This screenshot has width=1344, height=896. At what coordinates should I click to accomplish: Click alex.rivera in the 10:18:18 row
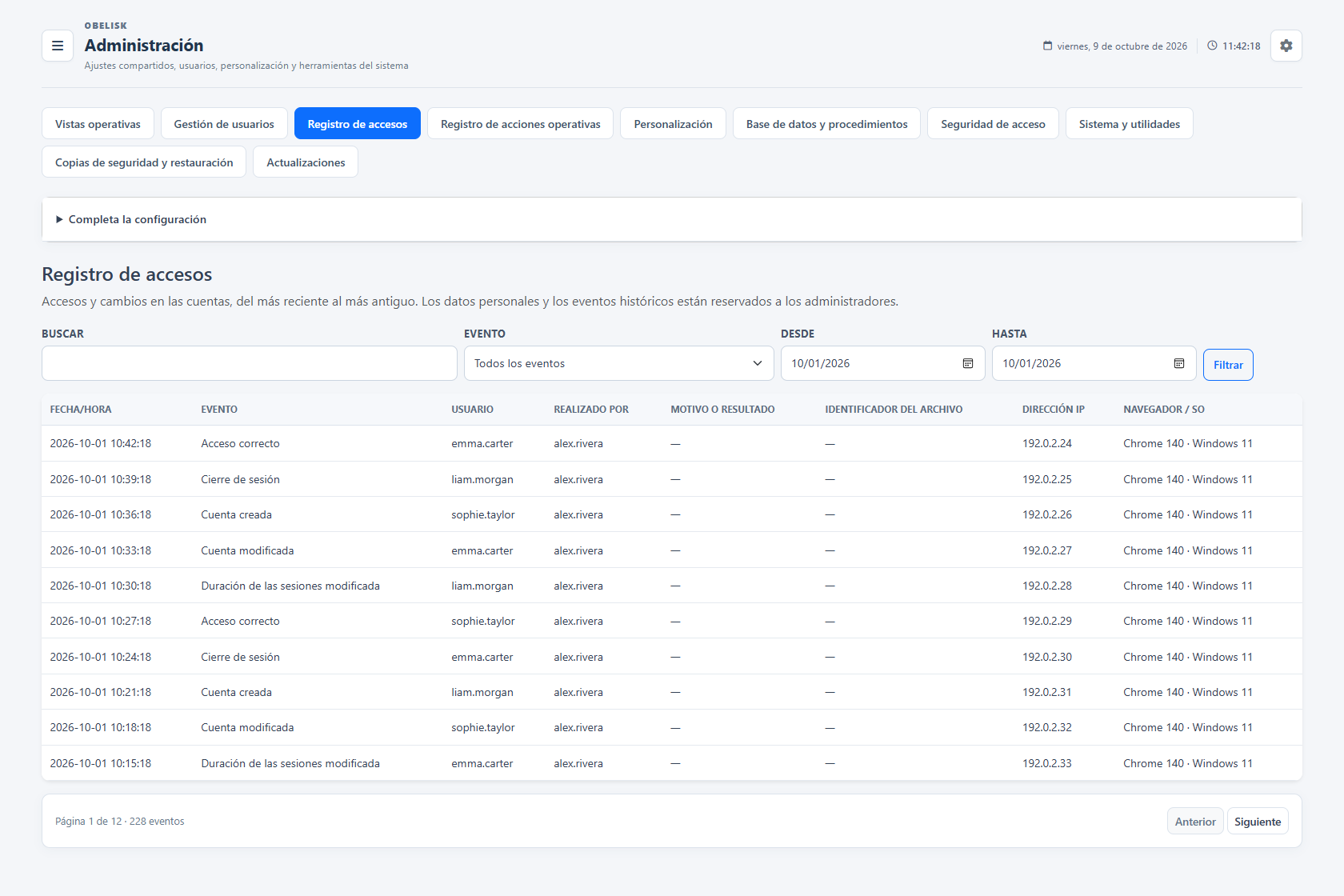[578, 728]
